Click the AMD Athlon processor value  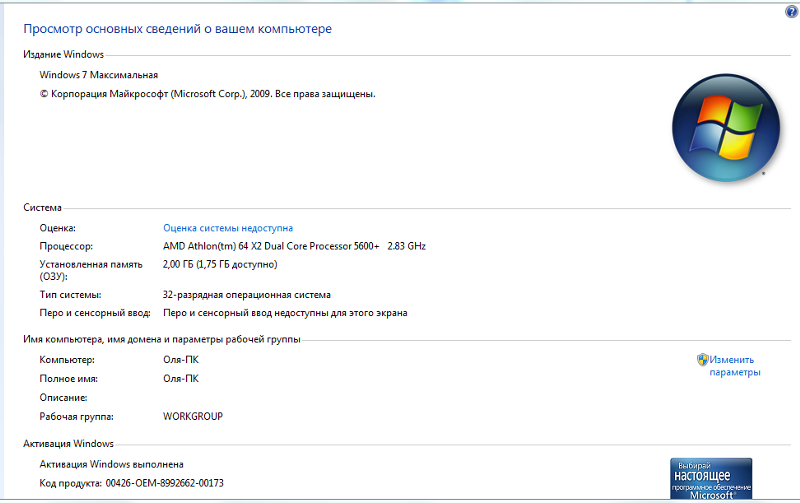(x=294, y=246)
